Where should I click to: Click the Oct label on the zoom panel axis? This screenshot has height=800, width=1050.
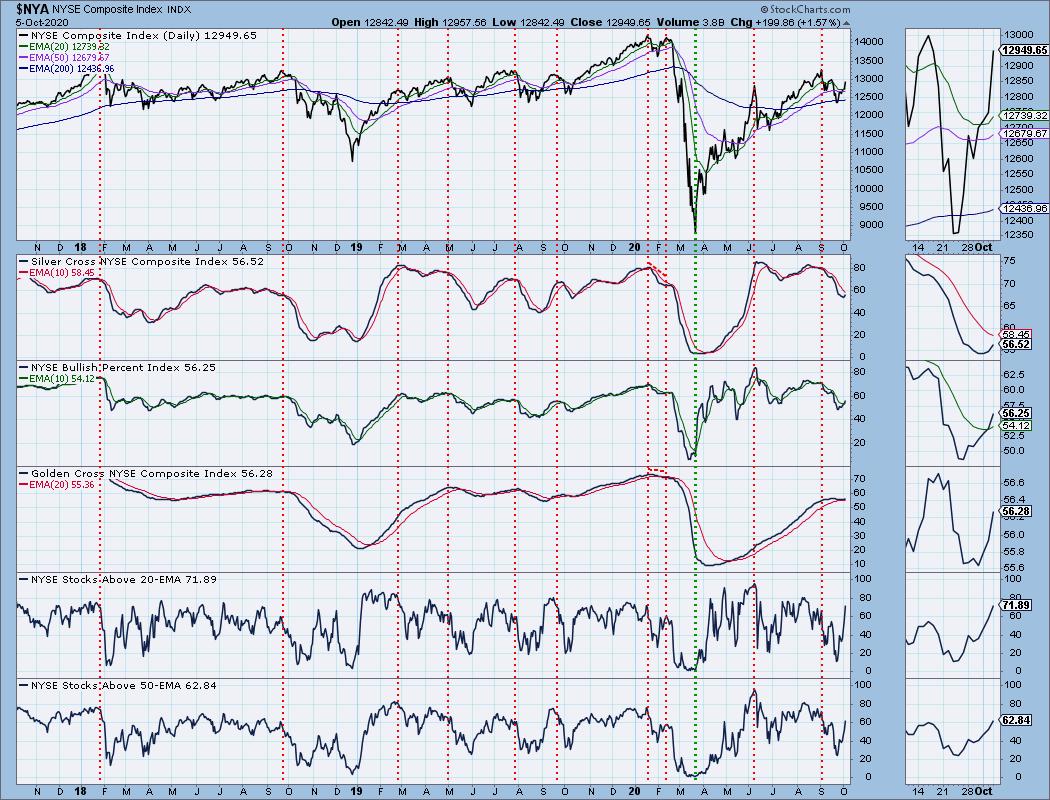pos(983,247)
